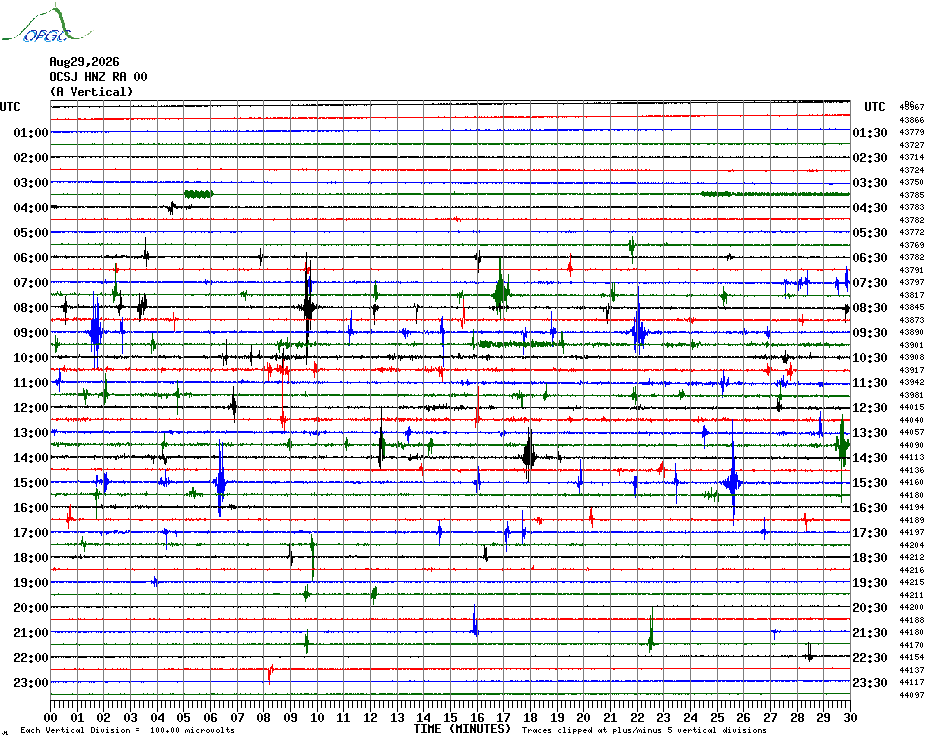
Task: Click the Each Vertical Division scale note
Action: [128, 730]
